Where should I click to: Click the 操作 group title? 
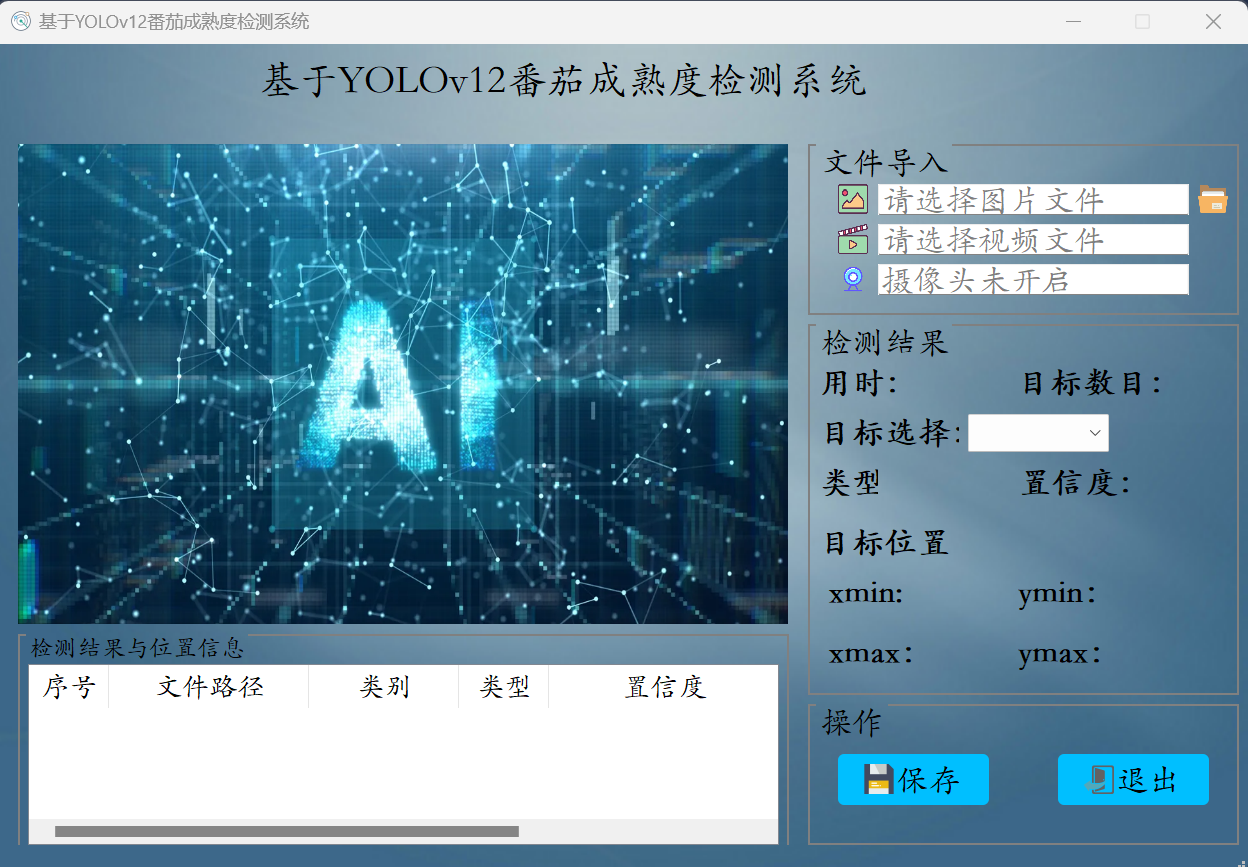click(852, 722)
